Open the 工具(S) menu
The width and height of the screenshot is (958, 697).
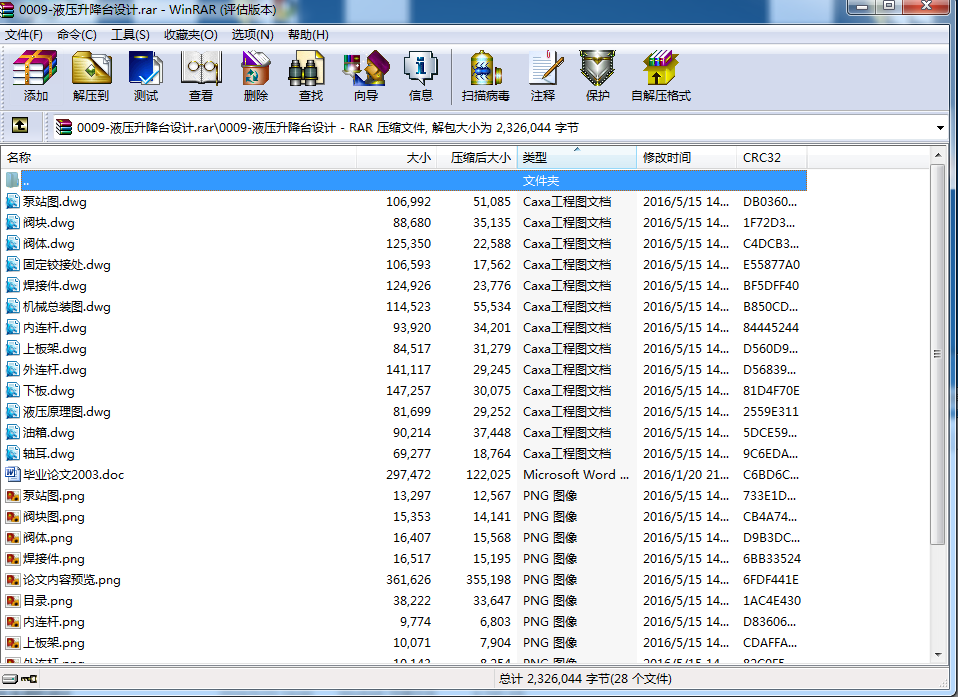click(130, 35)
